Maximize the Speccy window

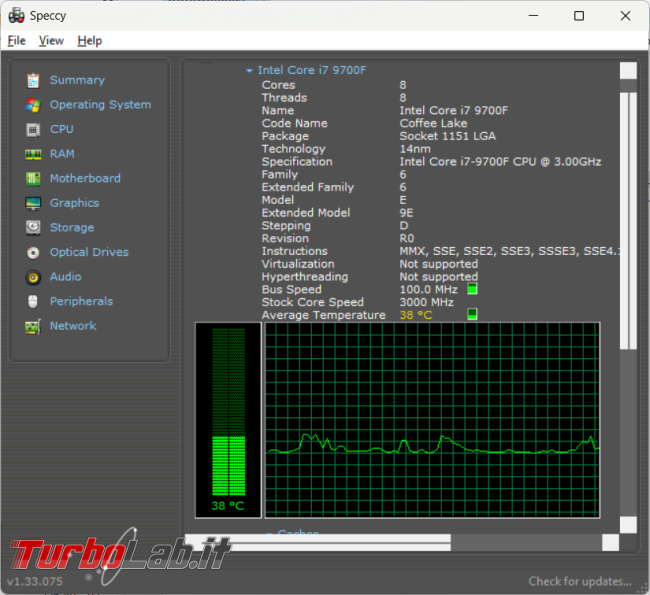(579, 16)
